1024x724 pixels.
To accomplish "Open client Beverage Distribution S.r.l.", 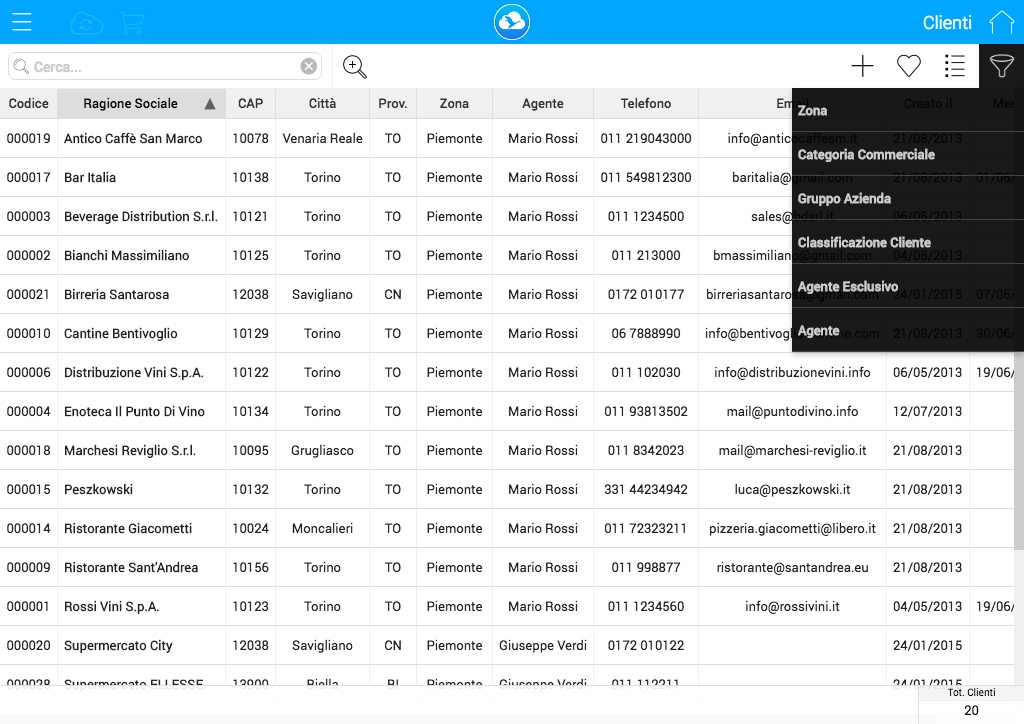I will (x=141, y=217).
